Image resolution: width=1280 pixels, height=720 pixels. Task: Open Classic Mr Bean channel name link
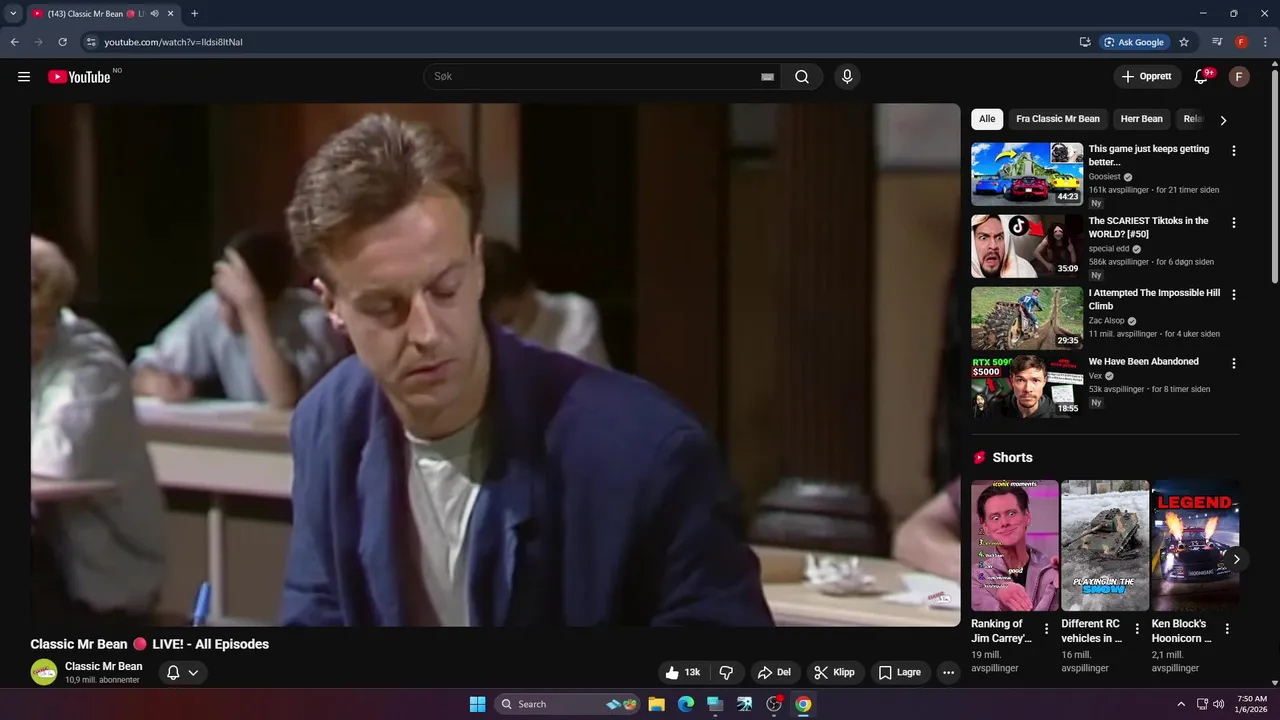(104, 666)
